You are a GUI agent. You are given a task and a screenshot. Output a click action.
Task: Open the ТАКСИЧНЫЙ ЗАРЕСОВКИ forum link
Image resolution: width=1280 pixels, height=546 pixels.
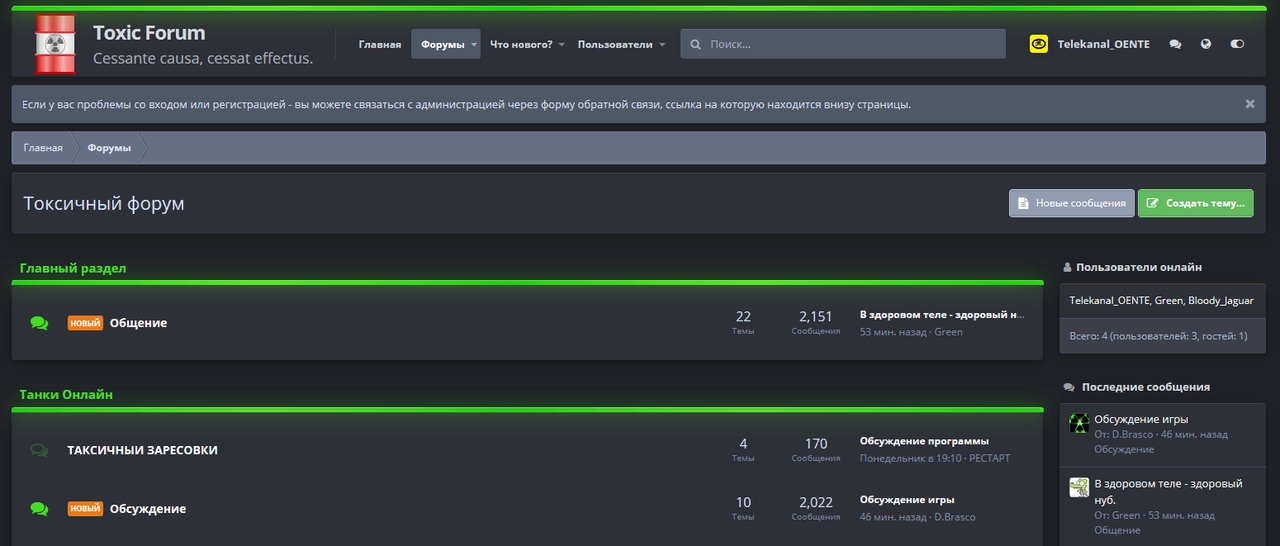(x=142, y=450)
